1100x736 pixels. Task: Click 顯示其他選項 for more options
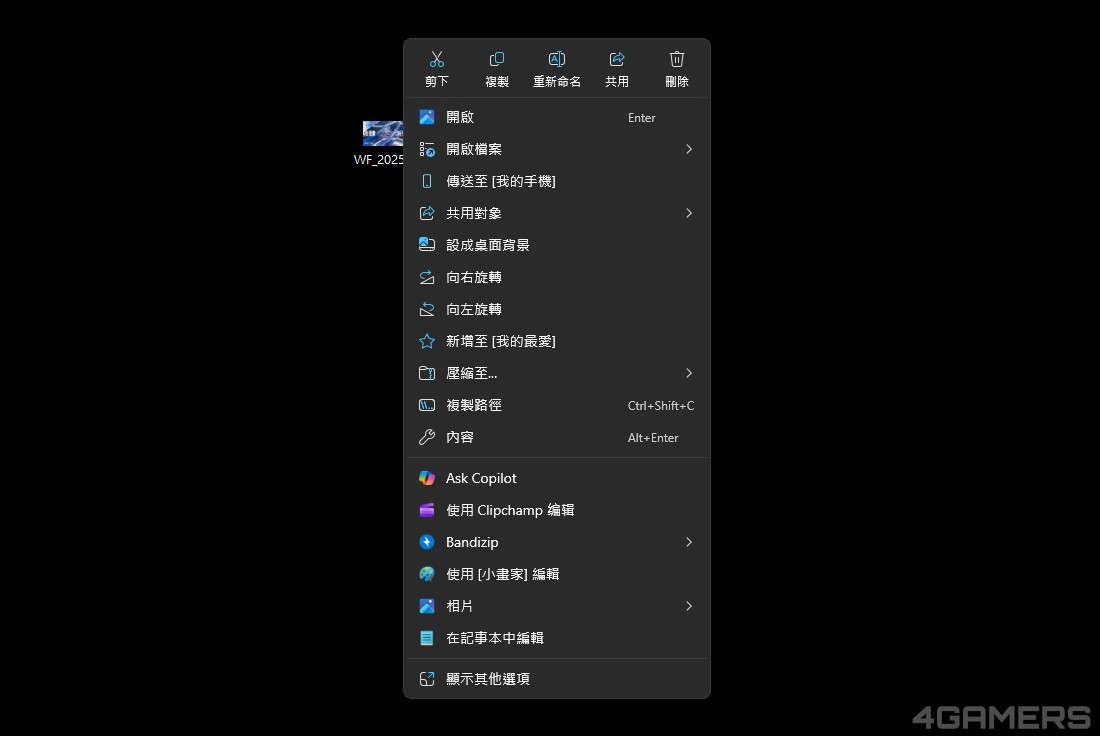pos(488,679)
